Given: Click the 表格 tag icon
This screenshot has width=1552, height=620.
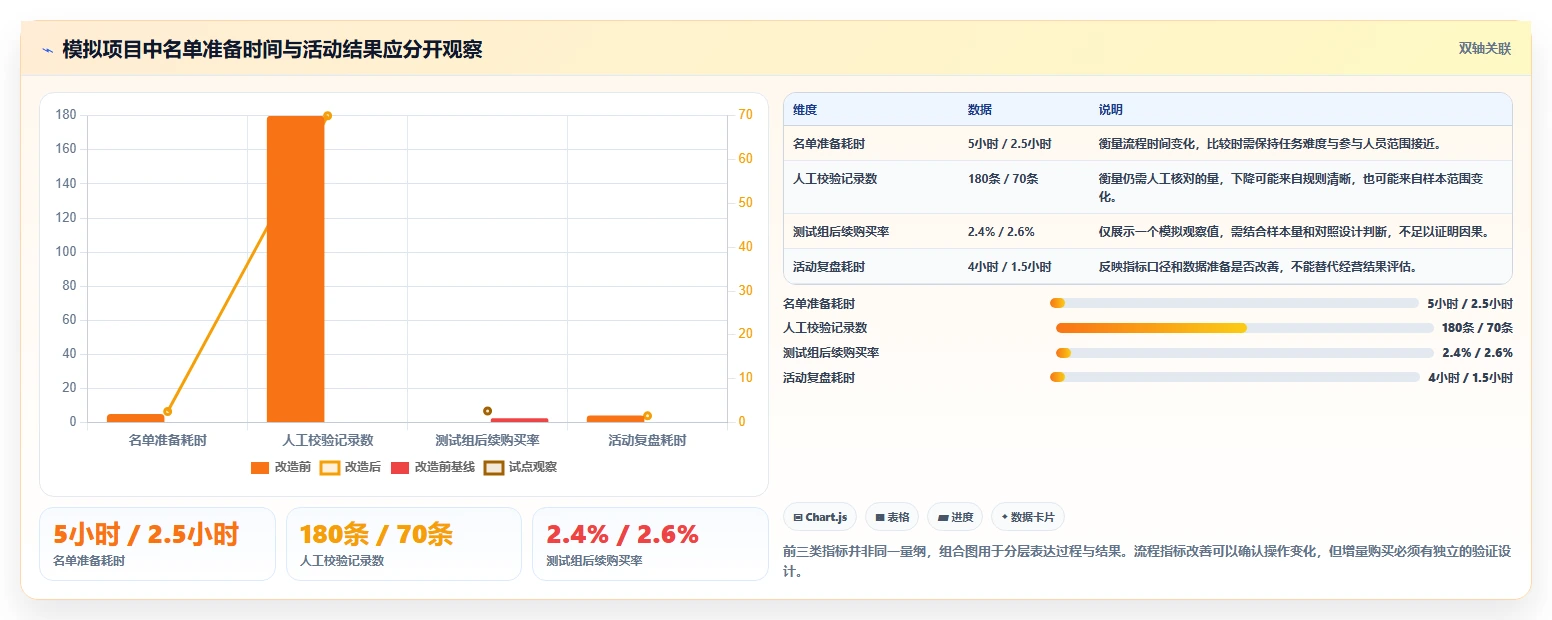Looking at the screenshot, I should pos(880,518).
